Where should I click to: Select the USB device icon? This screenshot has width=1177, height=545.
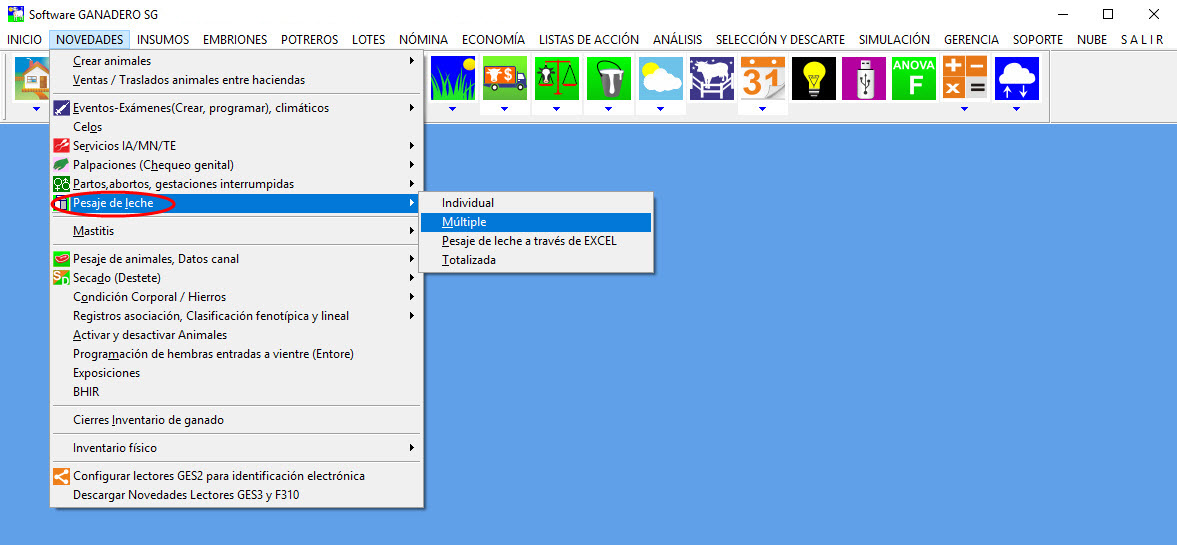point(864,78)
